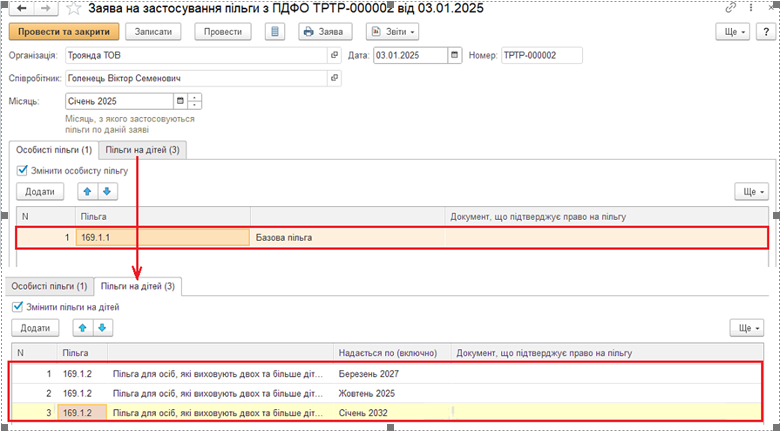Click the Записати button
This screenshot has height=432, width=781.
[152, 32]
